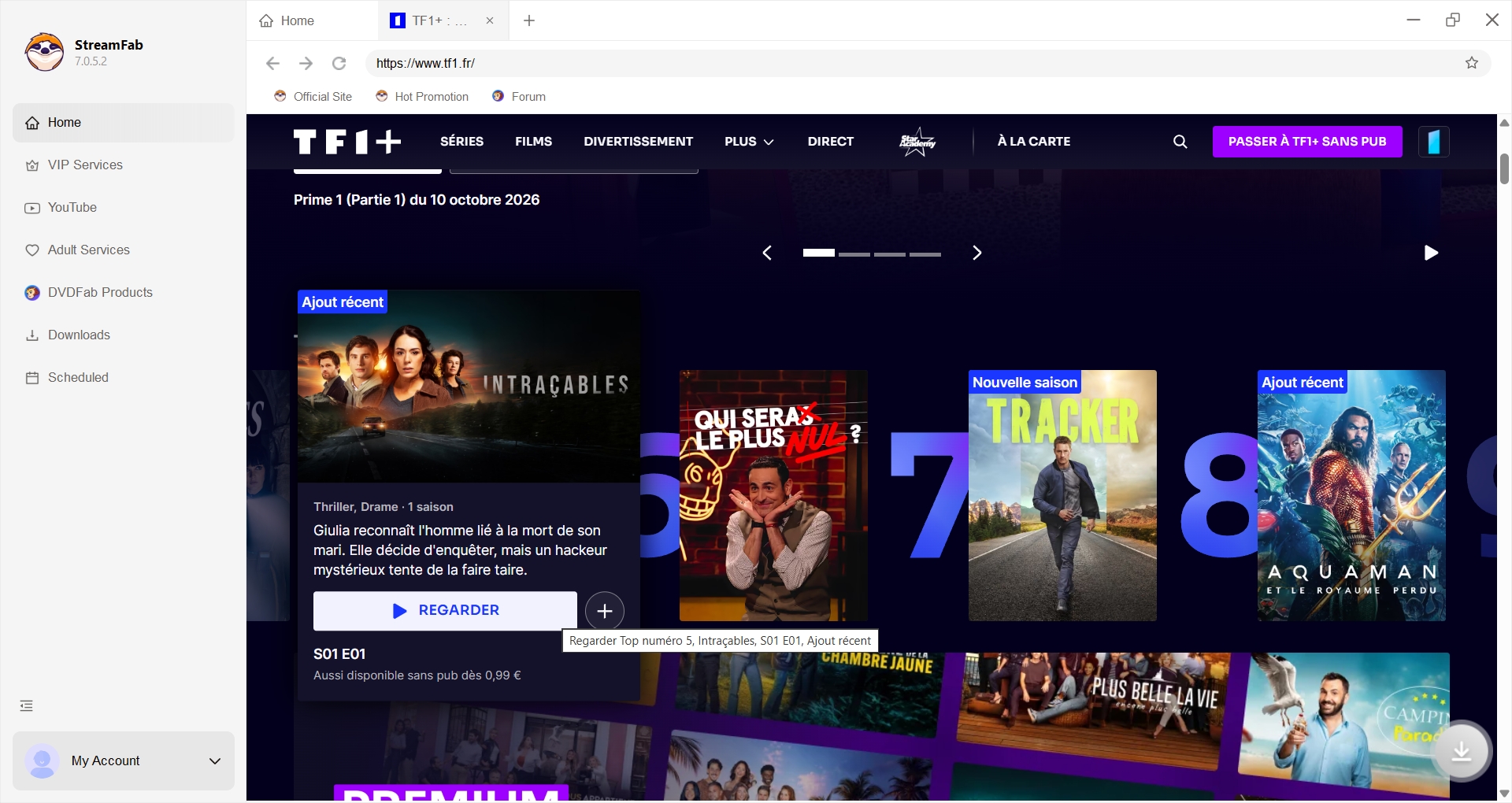Click the Star Academy logo
Viewport: 1512px width, 803px height.
[x=917, y=142]
